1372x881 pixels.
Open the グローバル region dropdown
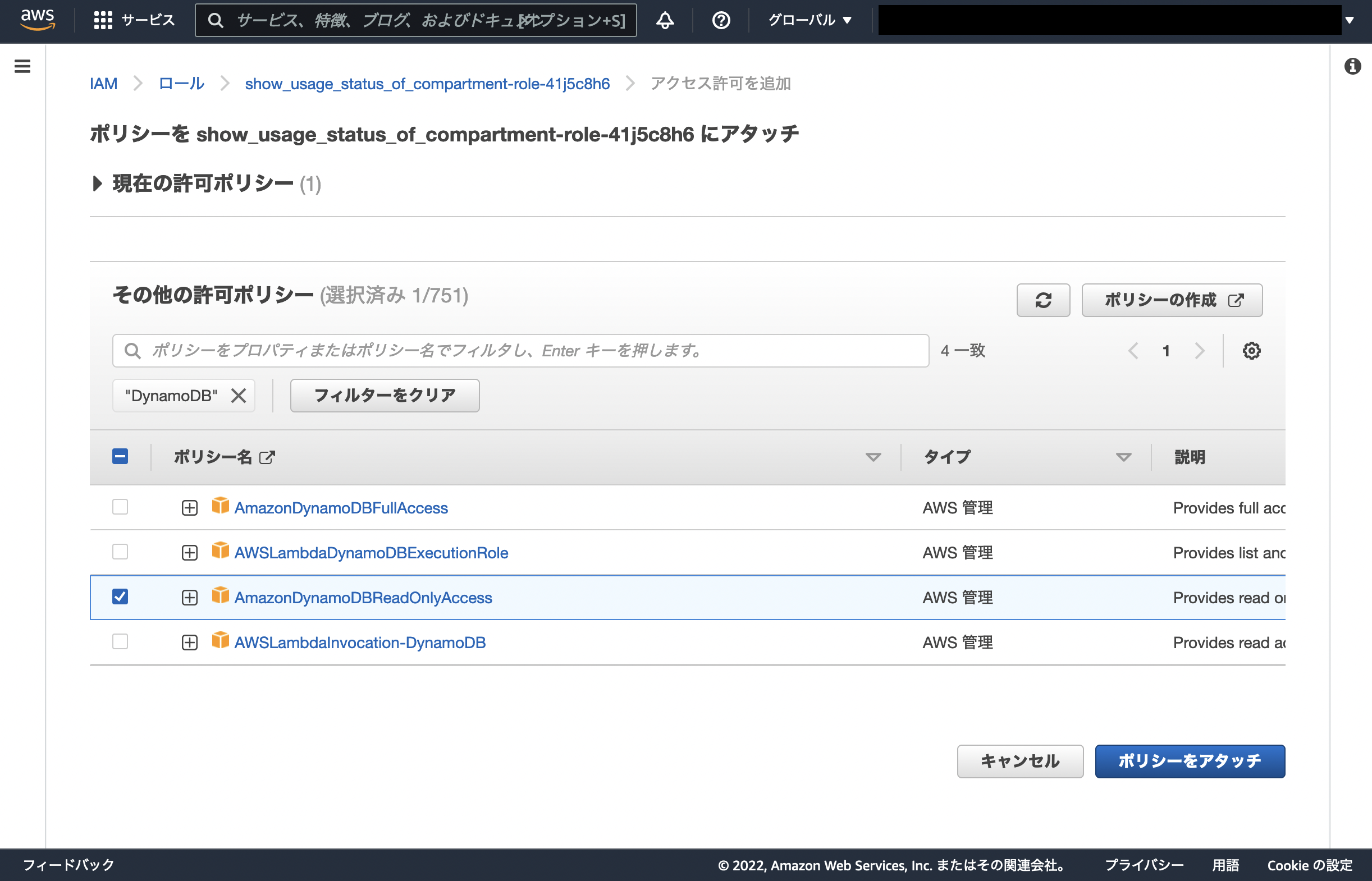pos(808,20)
